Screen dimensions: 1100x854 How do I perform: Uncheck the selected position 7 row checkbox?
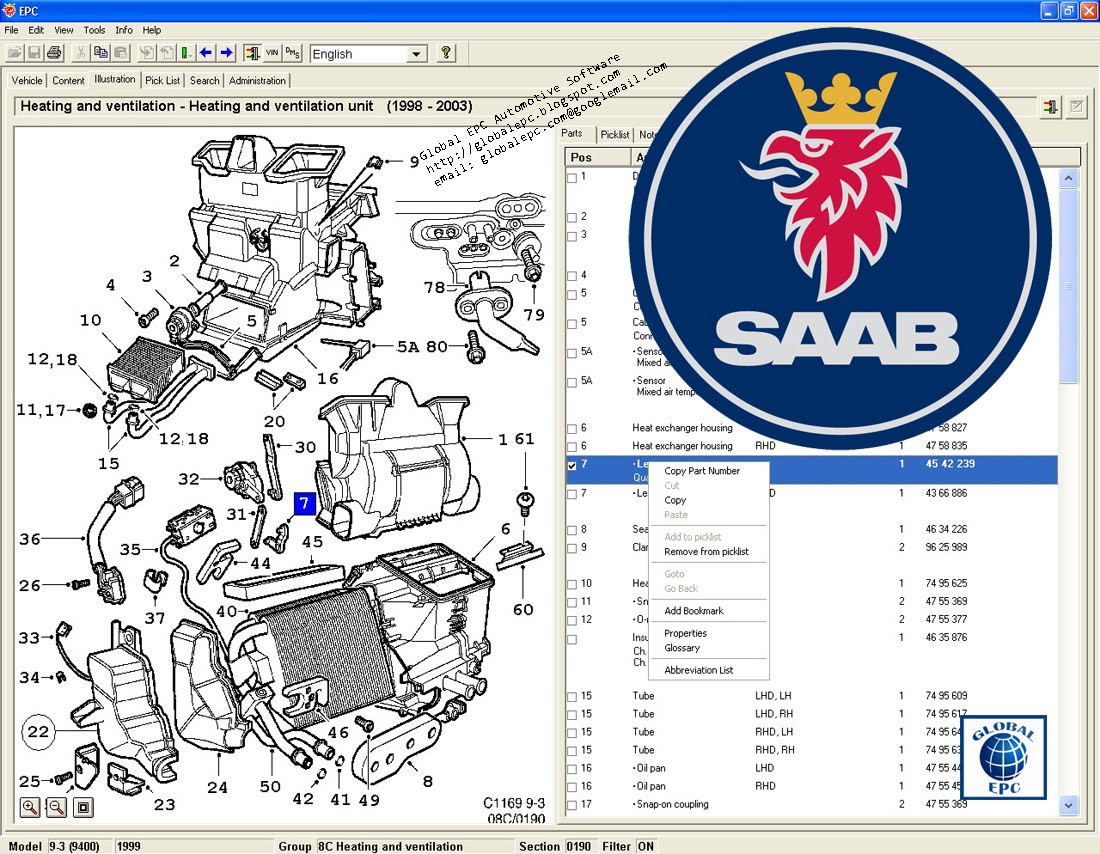pos(572,465)
